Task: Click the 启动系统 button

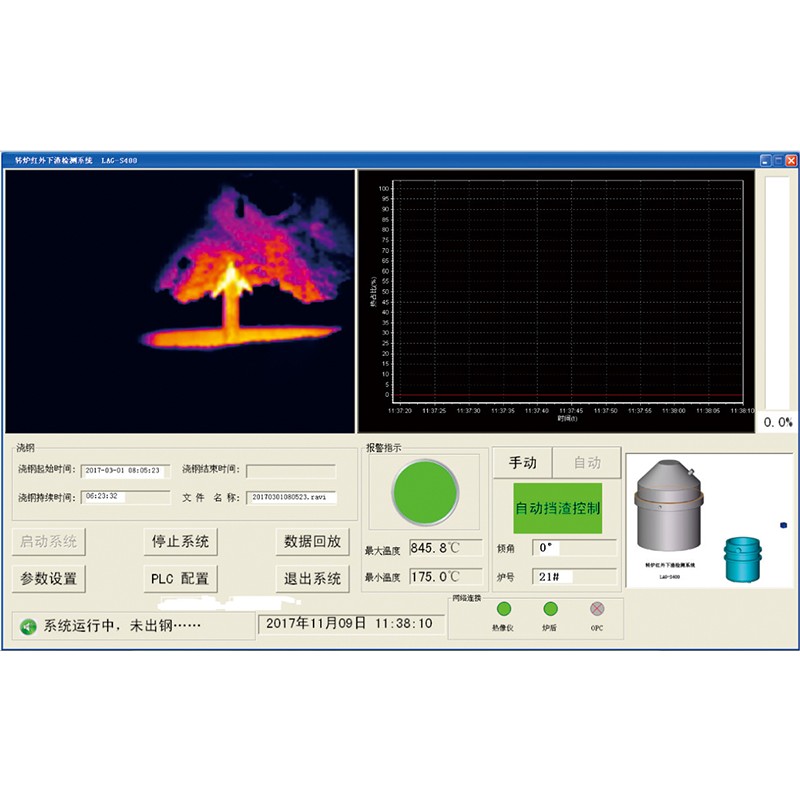Action: 49,541
